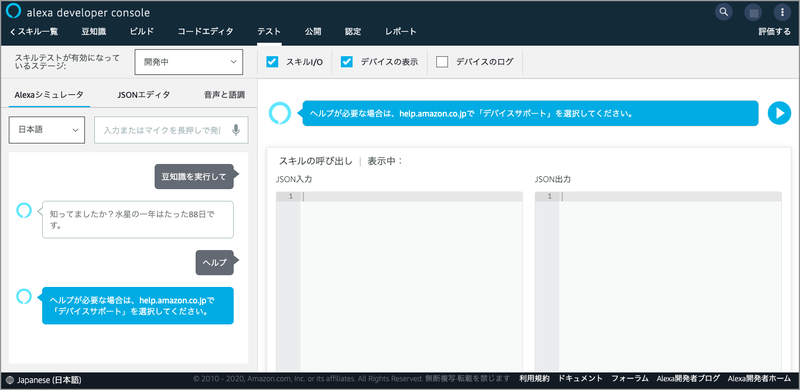Open the 豆知識 tab
The height and width of the screenshot is (390, 800).
tap(94, 32)
